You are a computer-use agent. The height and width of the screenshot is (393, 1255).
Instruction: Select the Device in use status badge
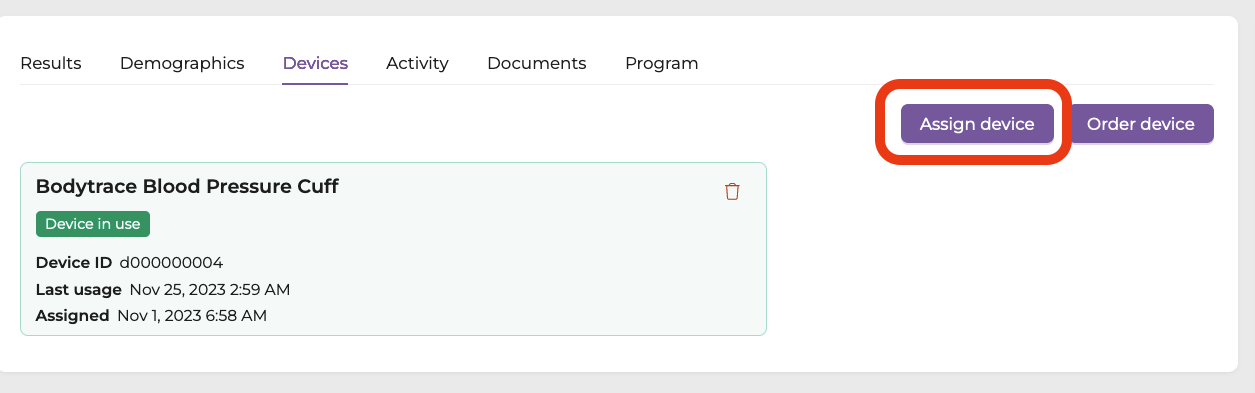coord(93,224)
